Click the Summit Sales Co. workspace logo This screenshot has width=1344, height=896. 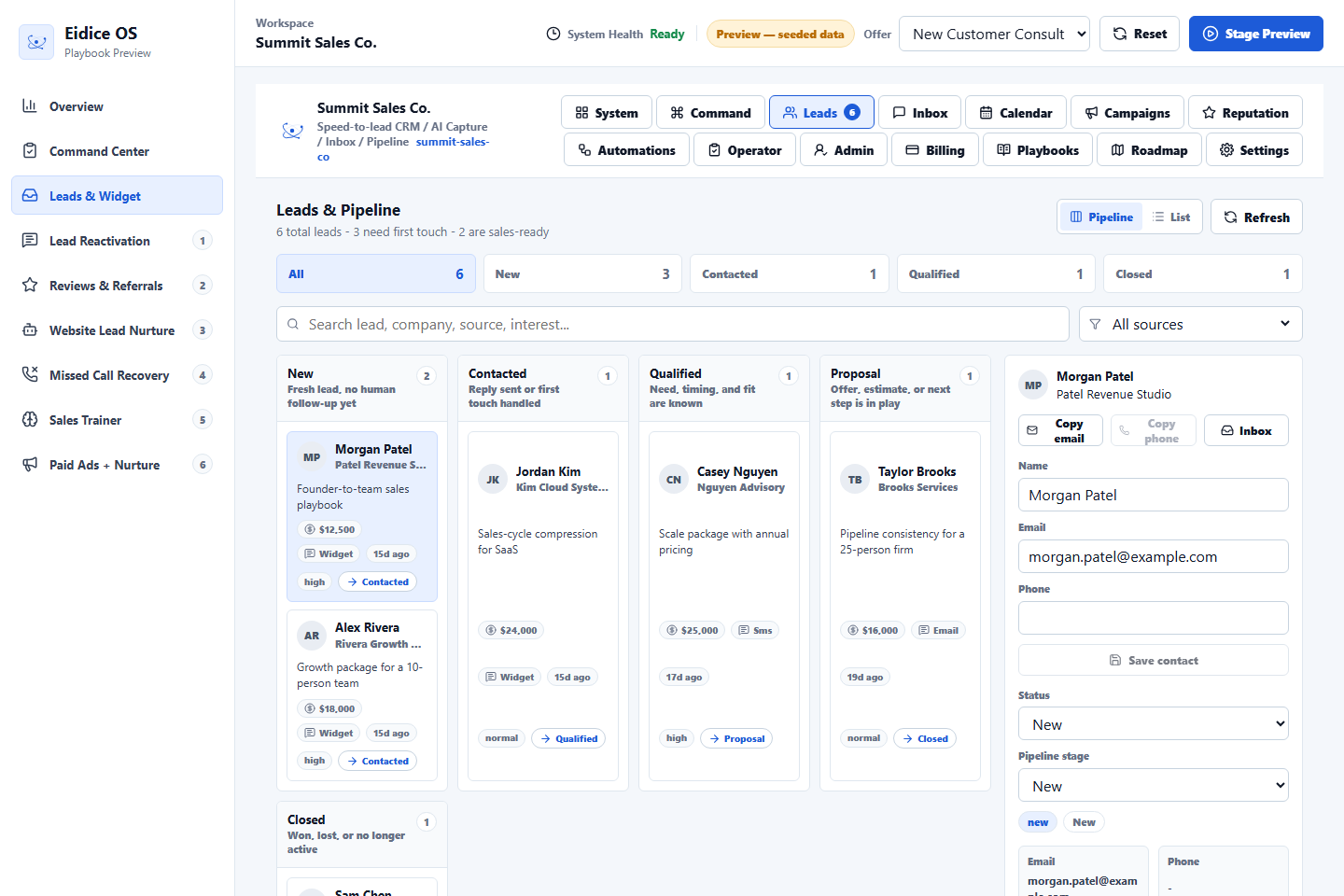[x=292, y=131]
